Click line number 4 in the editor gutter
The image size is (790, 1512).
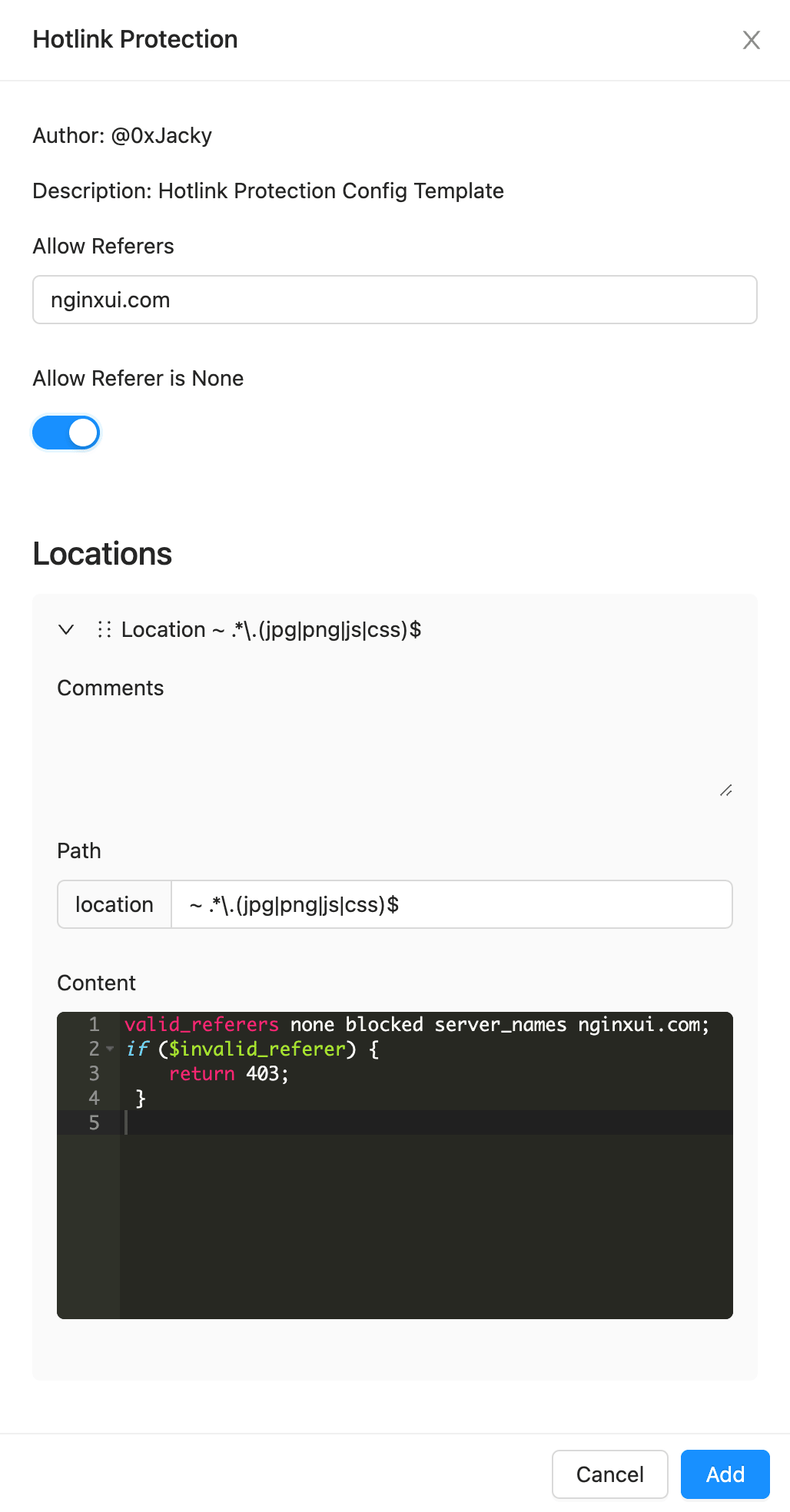[94, 1099]
